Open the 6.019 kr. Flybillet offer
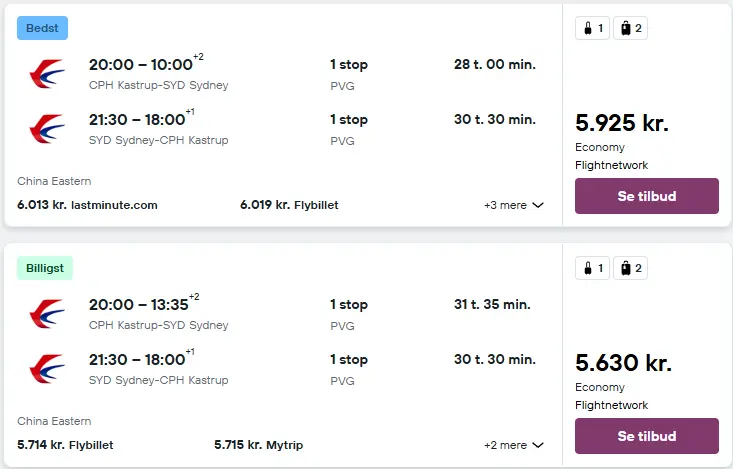Screen dimensions: 733x469 point(289,205)
